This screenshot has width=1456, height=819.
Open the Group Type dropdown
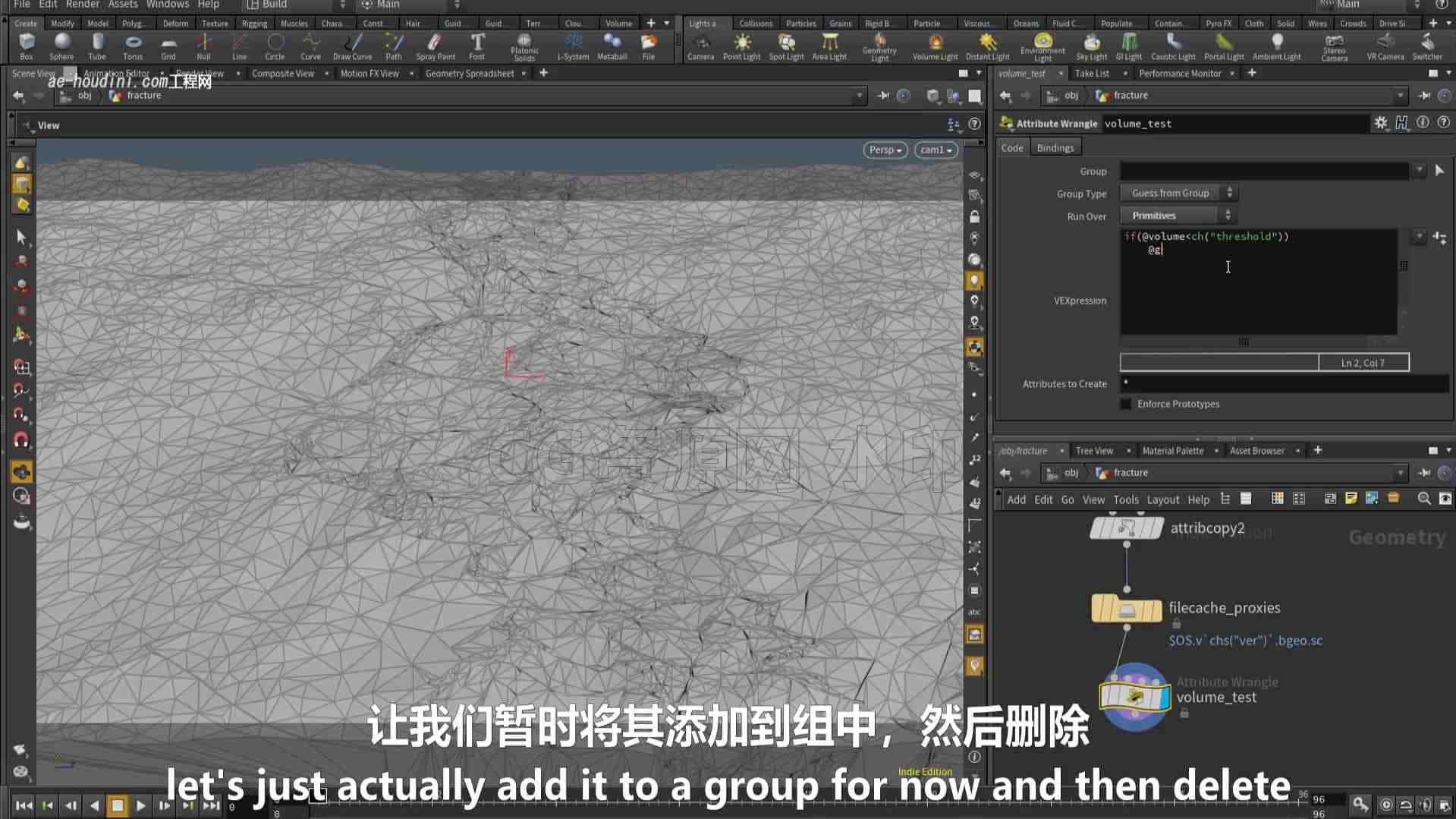[1178, 193]
